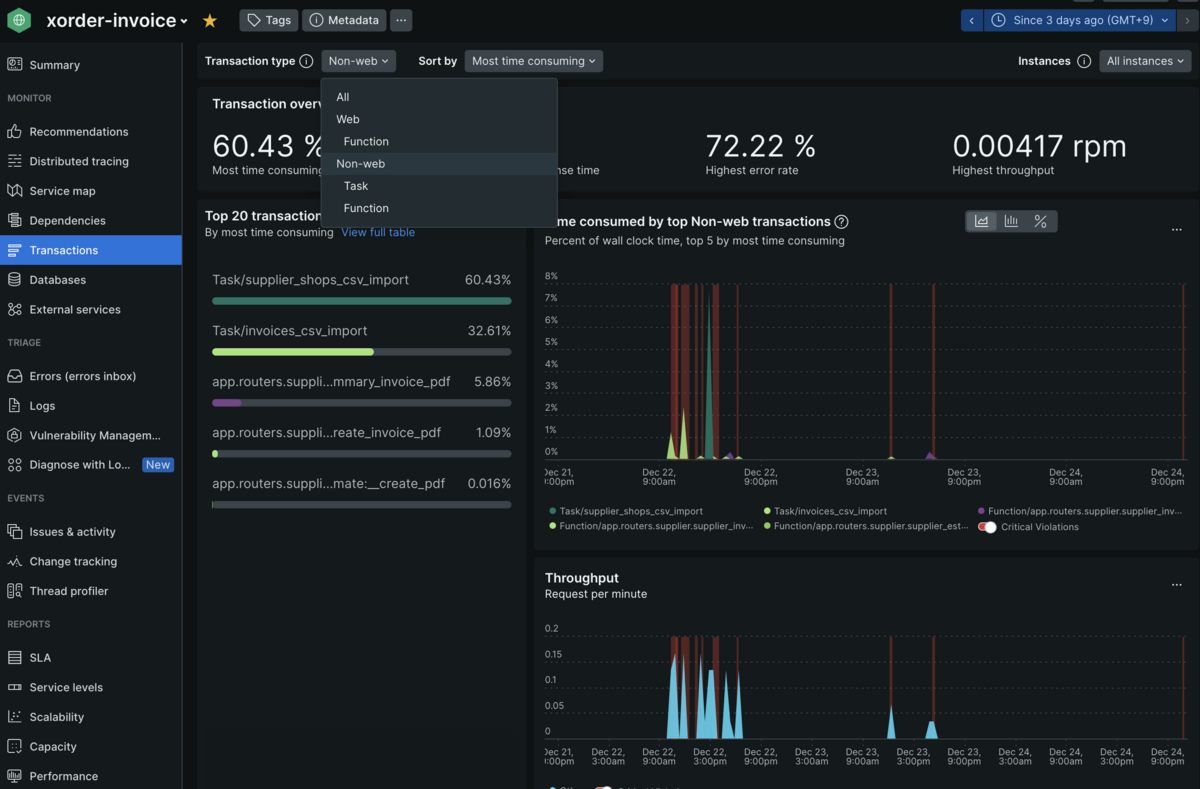
Task: Toggle the Task/supplier_shops_csv_import legend series
Action: (626, 511)
